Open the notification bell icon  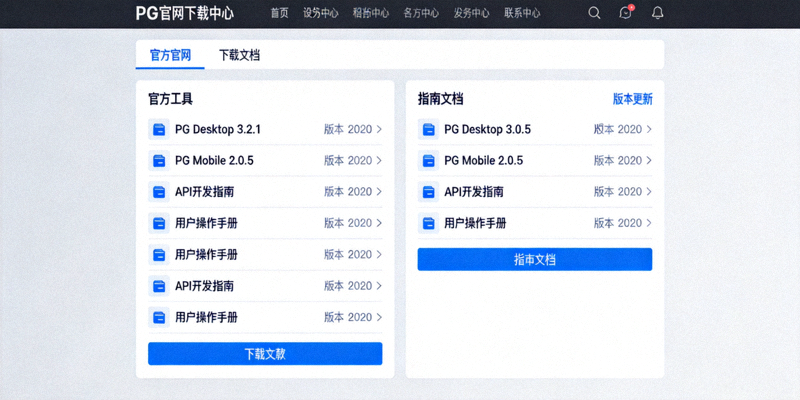coord(658,13)
